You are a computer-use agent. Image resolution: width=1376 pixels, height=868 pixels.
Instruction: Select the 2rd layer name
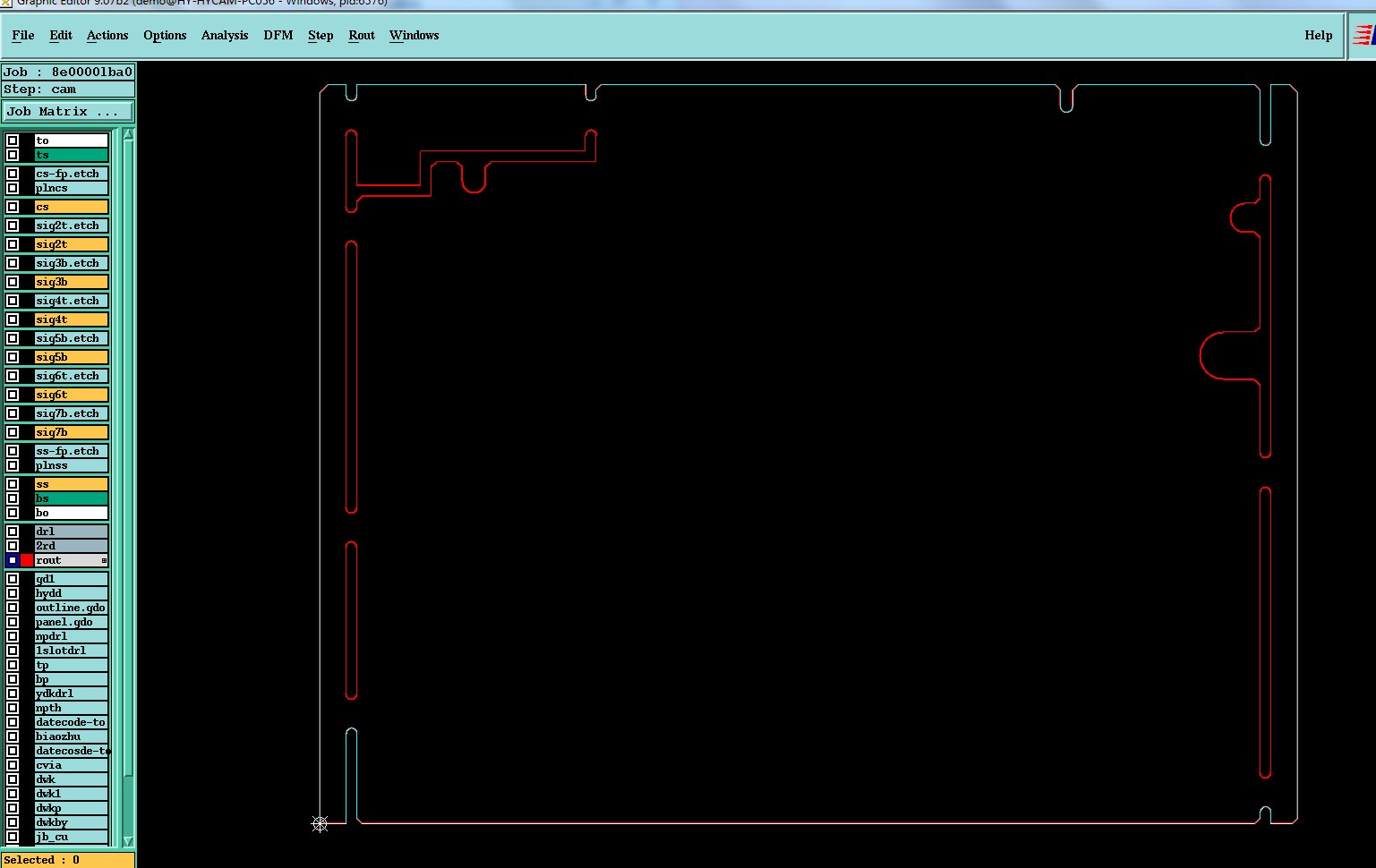pos(72,546)
